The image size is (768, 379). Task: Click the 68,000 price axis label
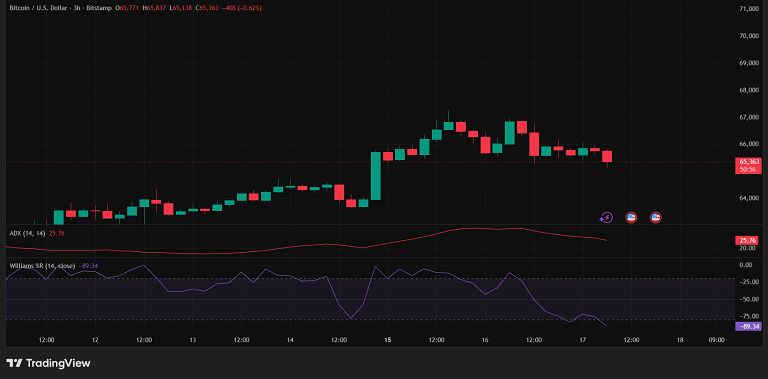pyautogui.click(x=749, y=90)
